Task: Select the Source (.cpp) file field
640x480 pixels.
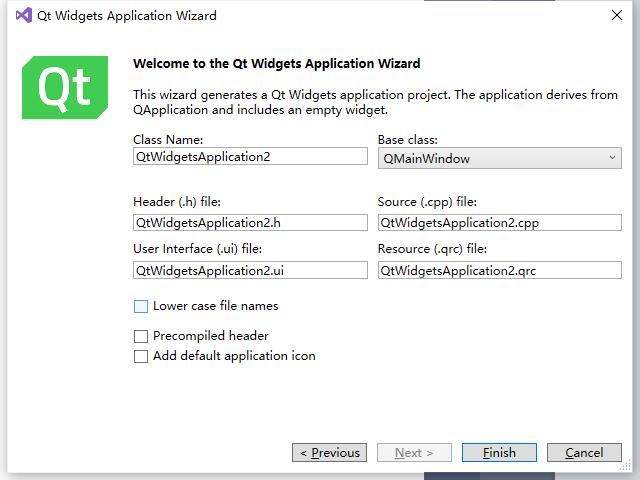Action: pos(500,223)
